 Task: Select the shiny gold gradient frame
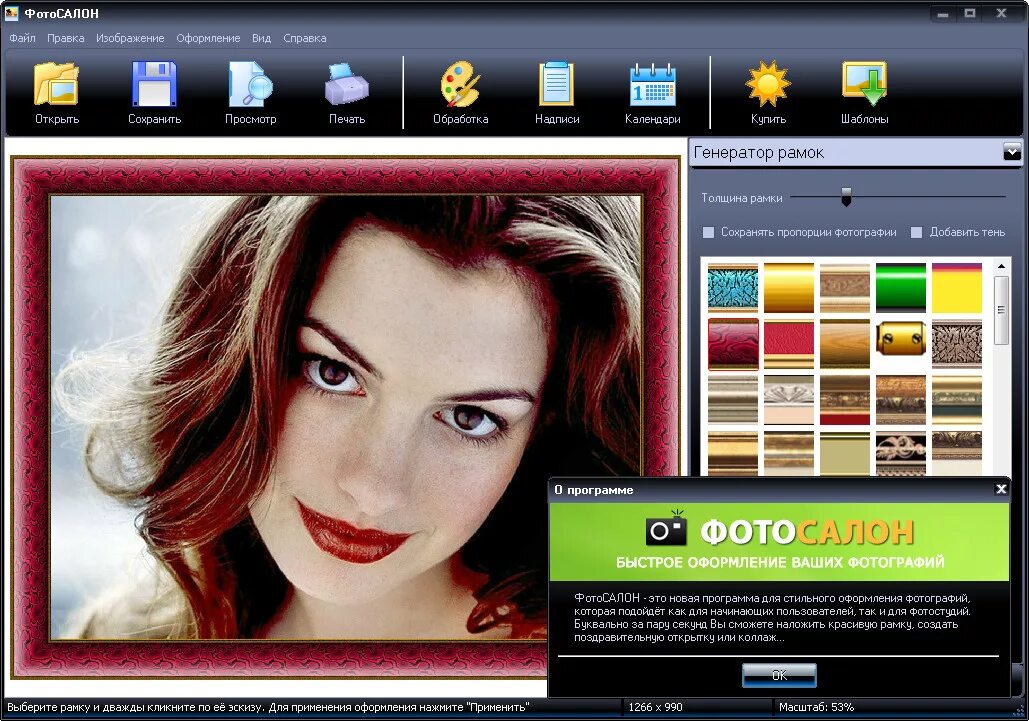coord(789,287)
